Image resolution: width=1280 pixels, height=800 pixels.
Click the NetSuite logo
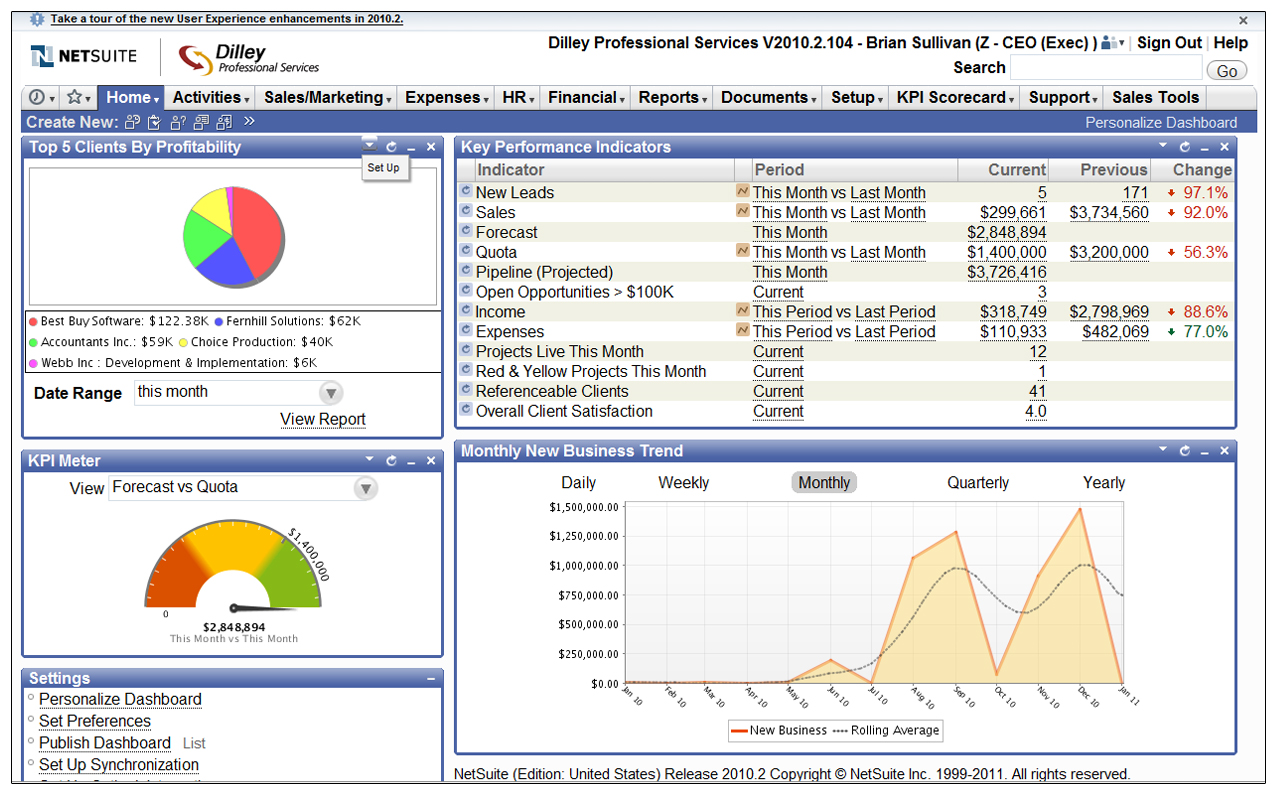[x=83, y=57]
